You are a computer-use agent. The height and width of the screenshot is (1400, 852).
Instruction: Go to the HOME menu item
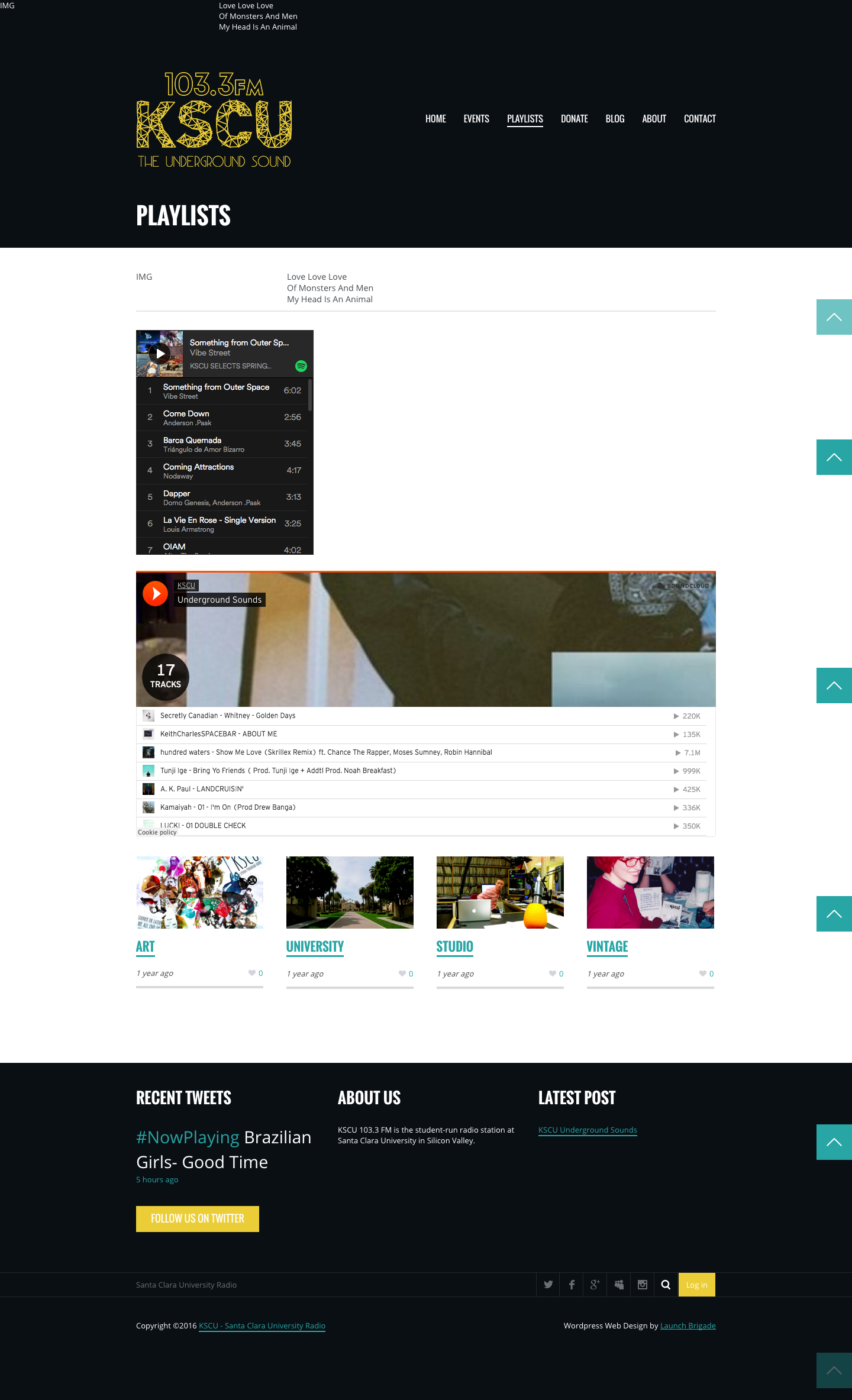click(435, 119)
